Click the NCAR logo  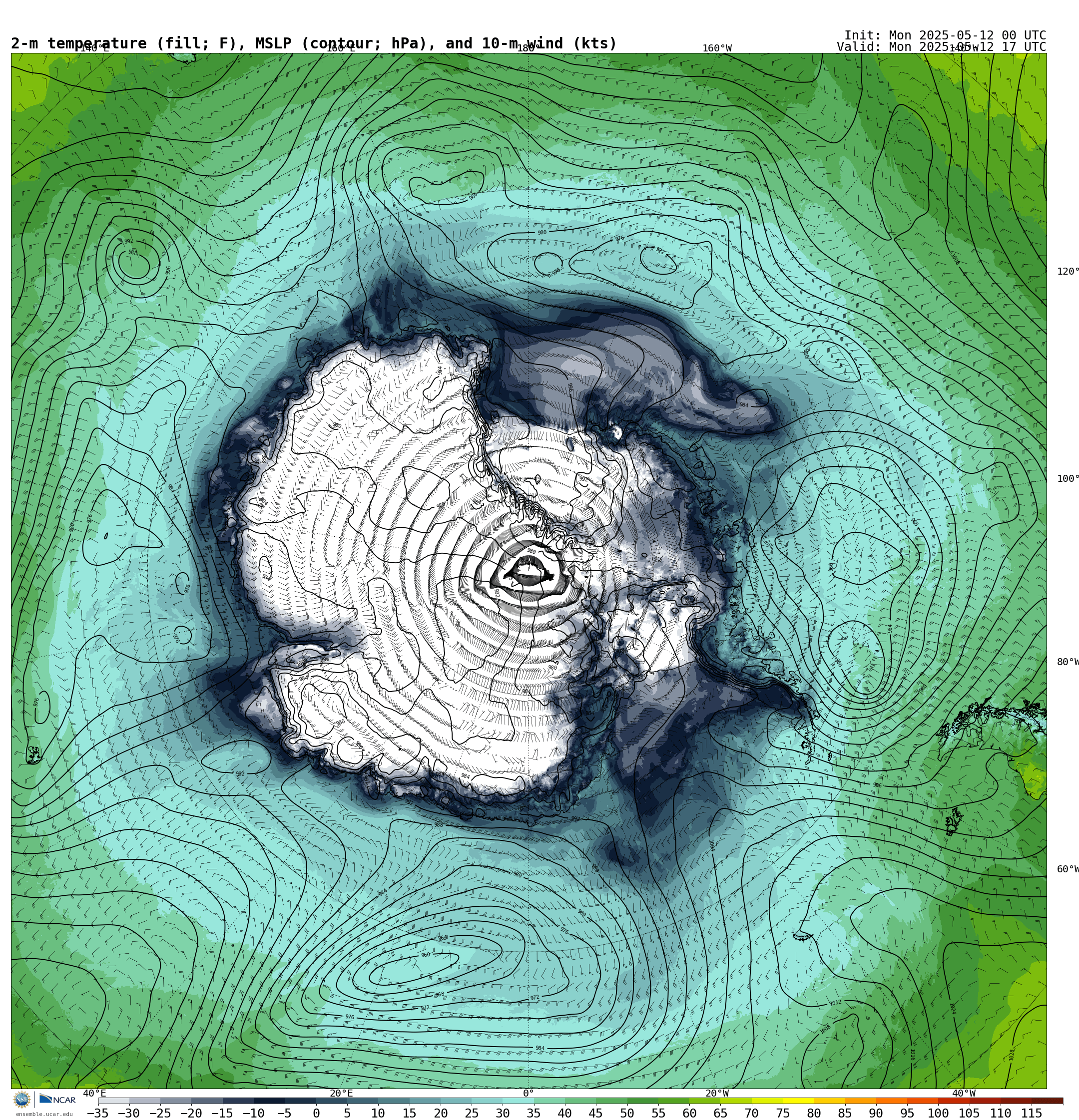(57, 1100)
